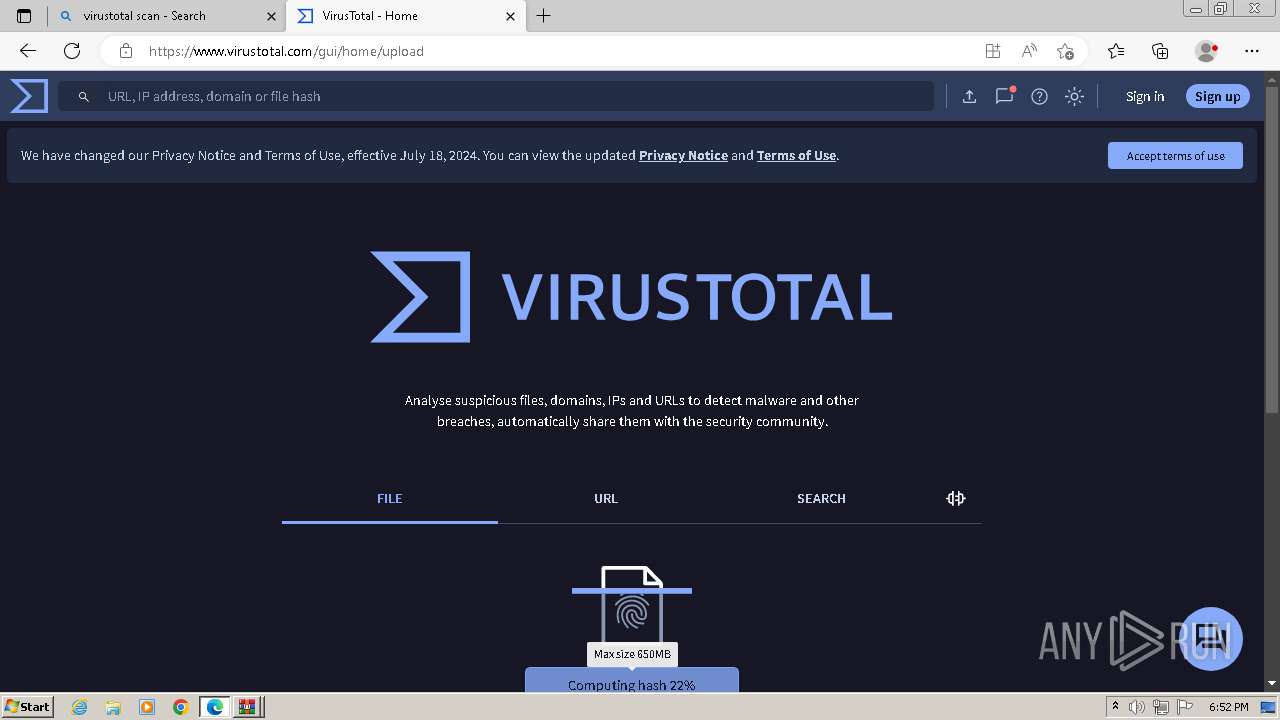Add page to favorites star-plus icon
1280x720 pixels.
[1065, 51]
